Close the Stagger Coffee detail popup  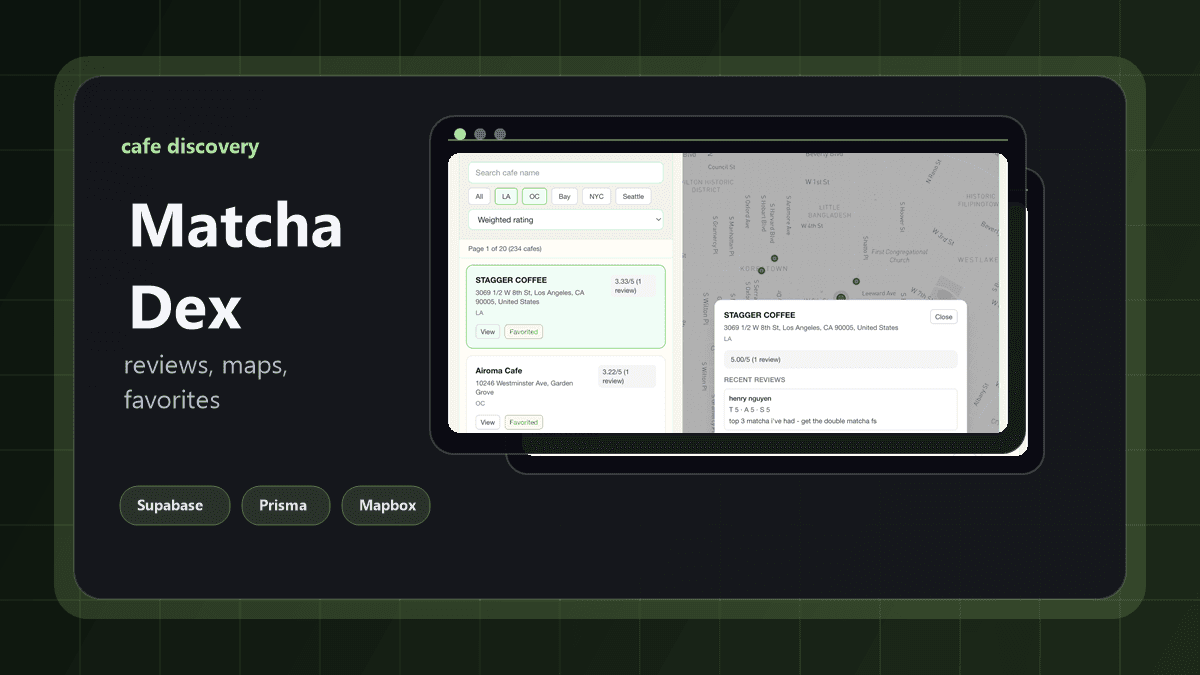943,317
